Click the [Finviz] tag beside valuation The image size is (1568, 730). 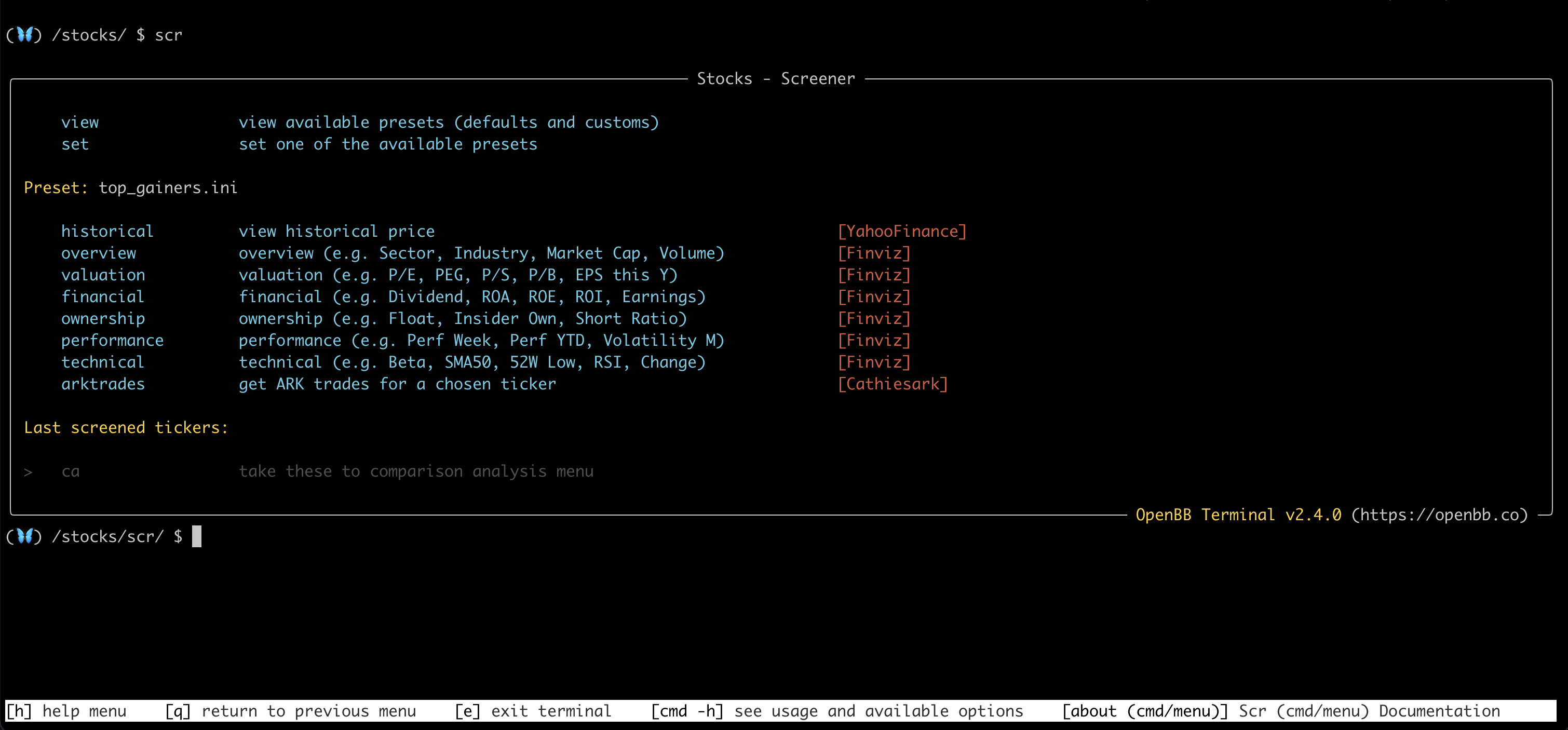(x=874, y=275)
